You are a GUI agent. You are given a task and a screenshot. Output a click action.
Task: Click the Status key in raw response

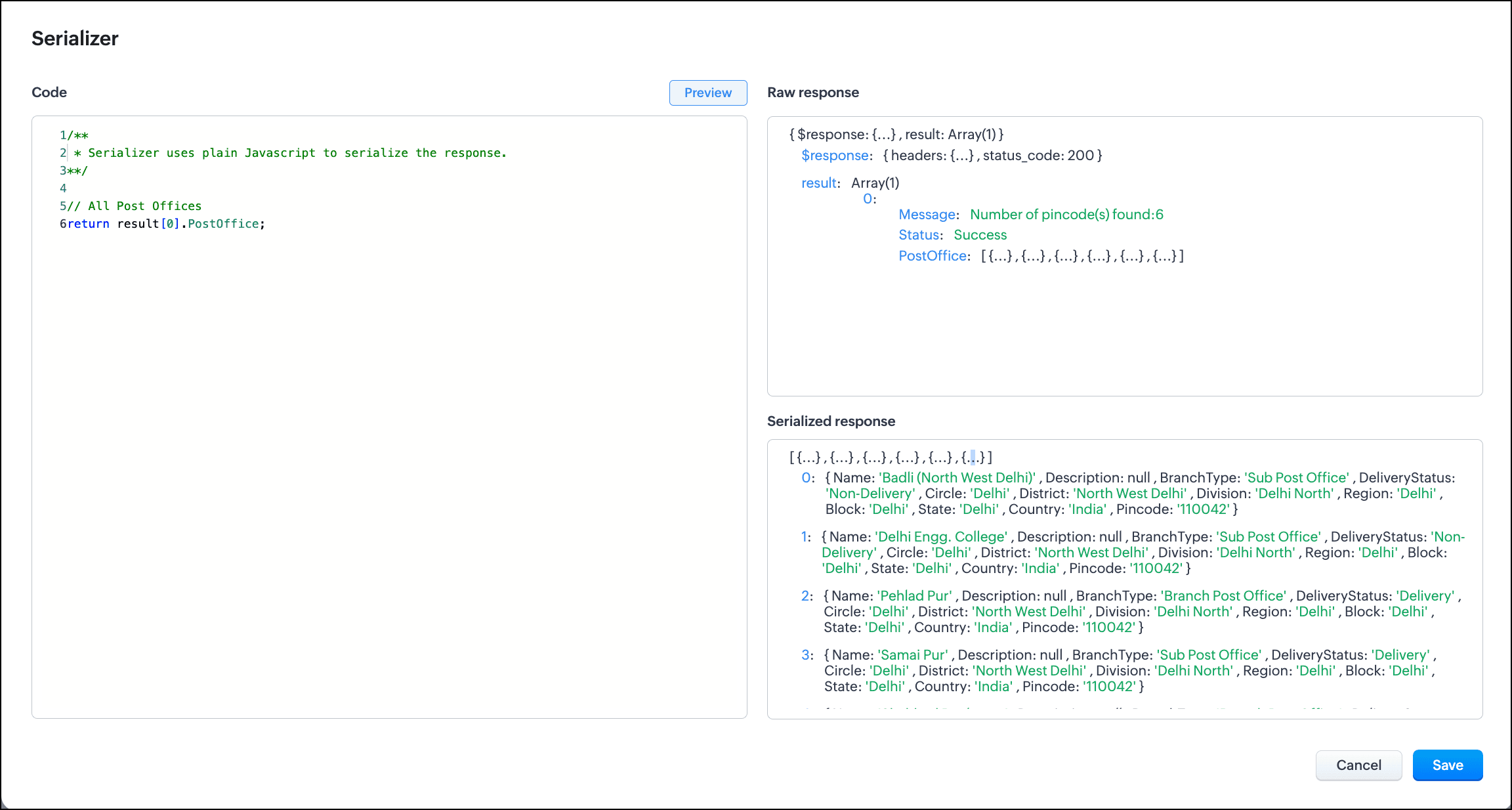click(x=919, y=235)
